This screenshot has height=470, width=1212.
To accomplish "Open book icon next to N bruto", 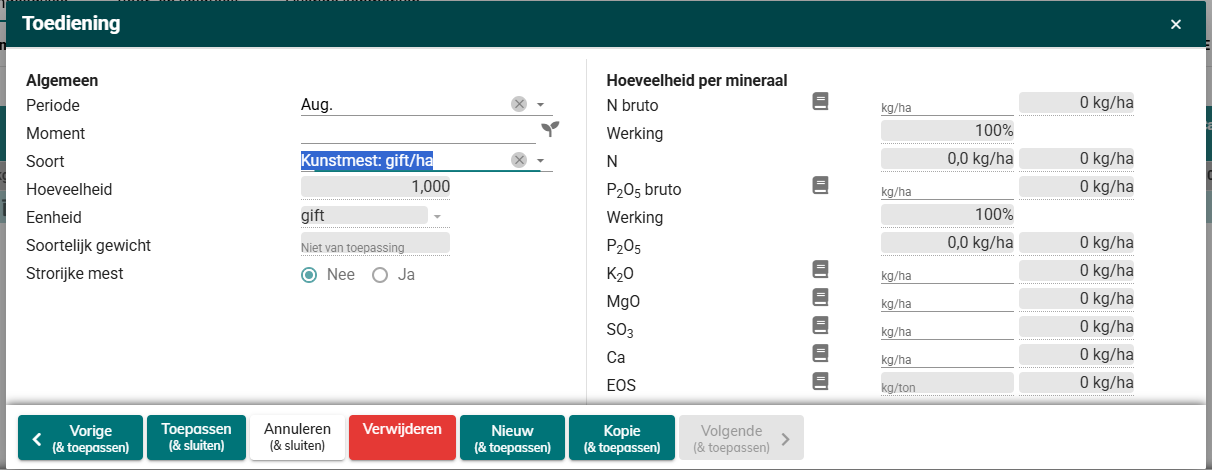I will [821, 100].
